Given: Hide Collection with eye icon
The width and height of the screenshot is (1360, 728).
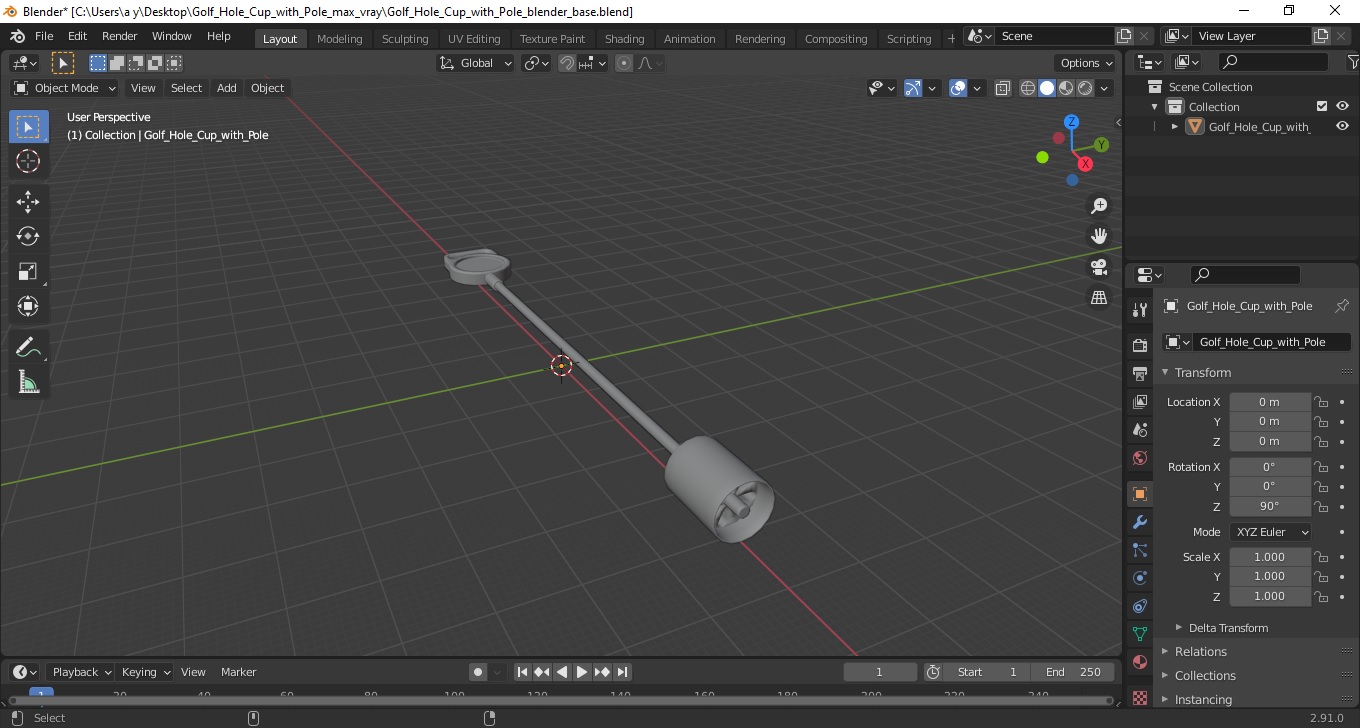Looking at the screenshot, I should tap(1342, 106).
